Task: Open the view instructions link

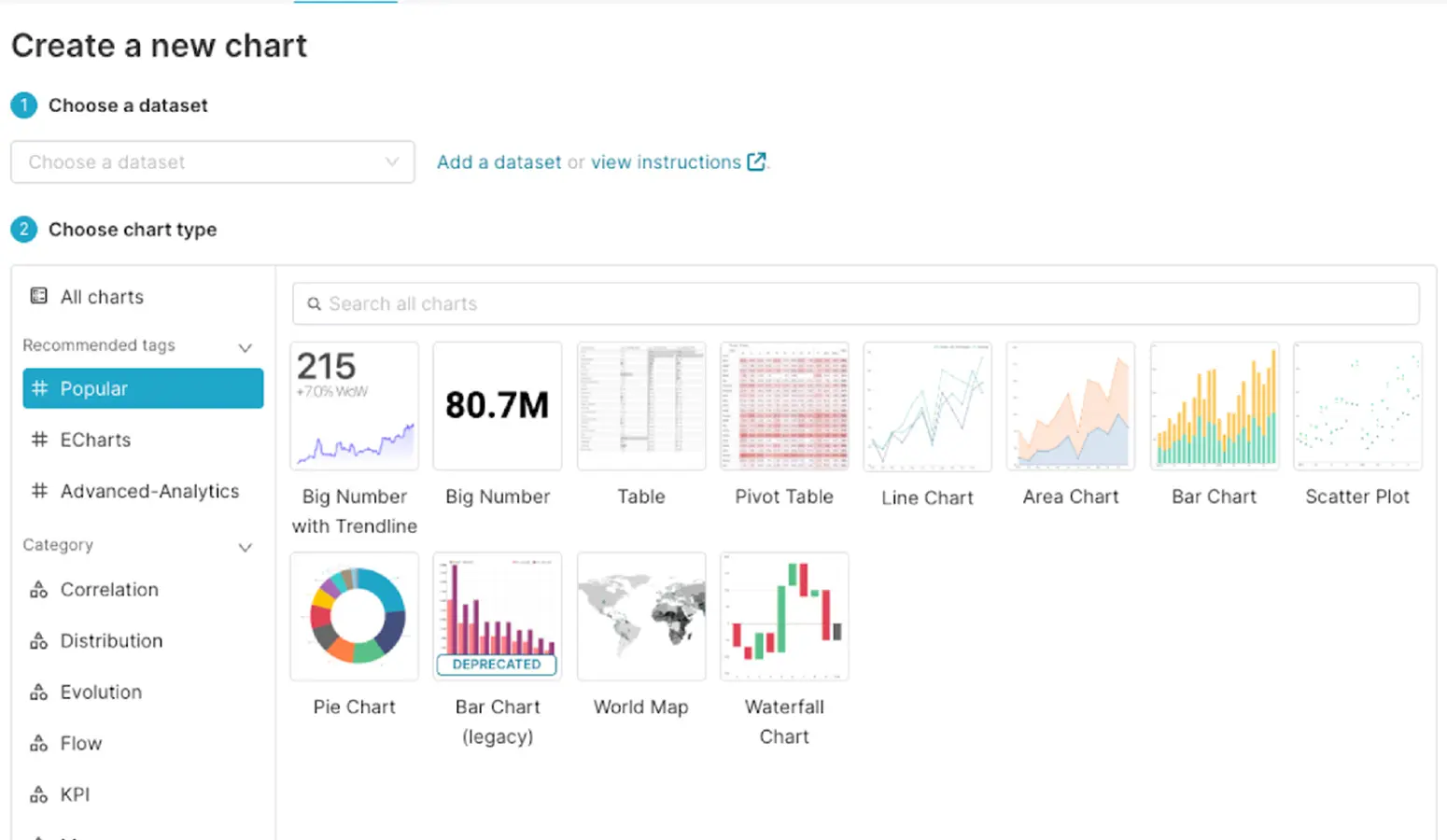Action: point(666,162)
